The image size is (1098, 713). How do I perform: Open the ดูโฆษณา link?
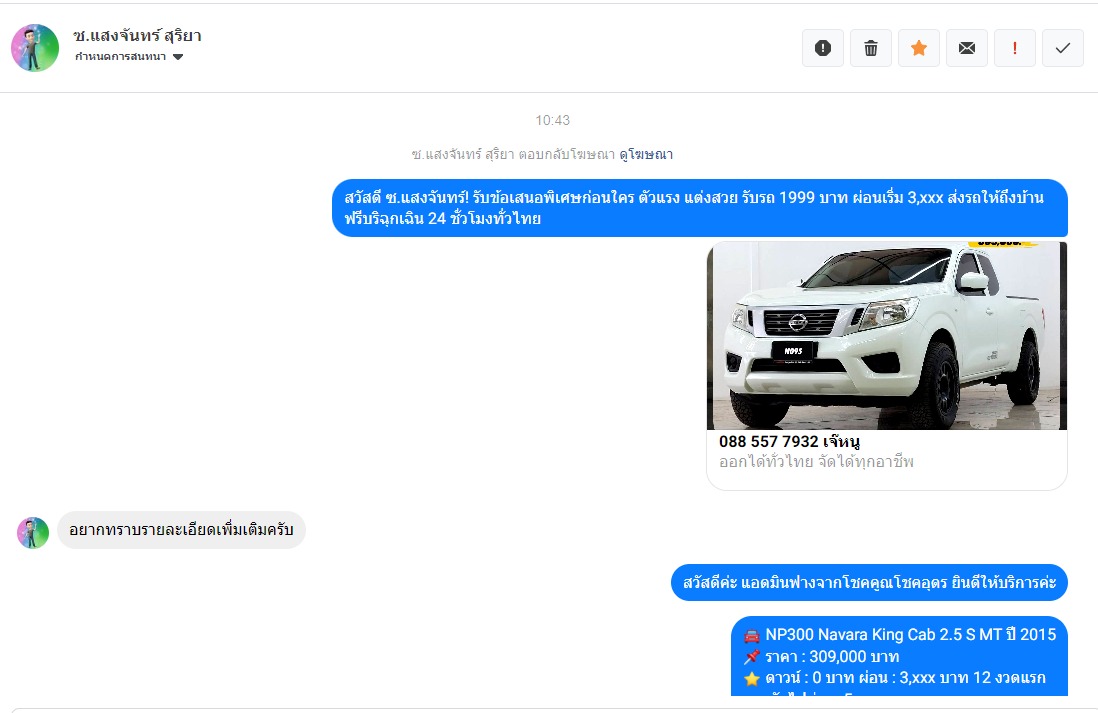point(646,154)
